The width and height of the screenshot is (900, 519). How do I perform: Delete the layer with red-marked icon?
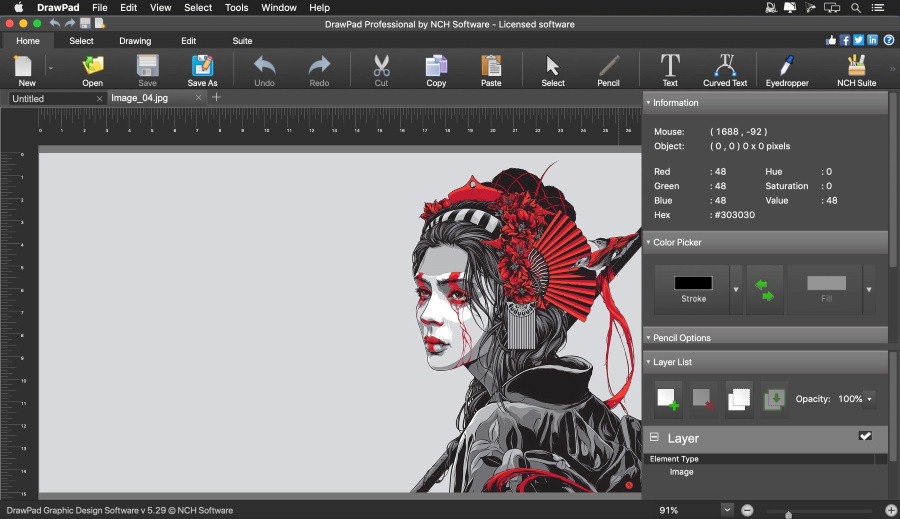point(703,398)
